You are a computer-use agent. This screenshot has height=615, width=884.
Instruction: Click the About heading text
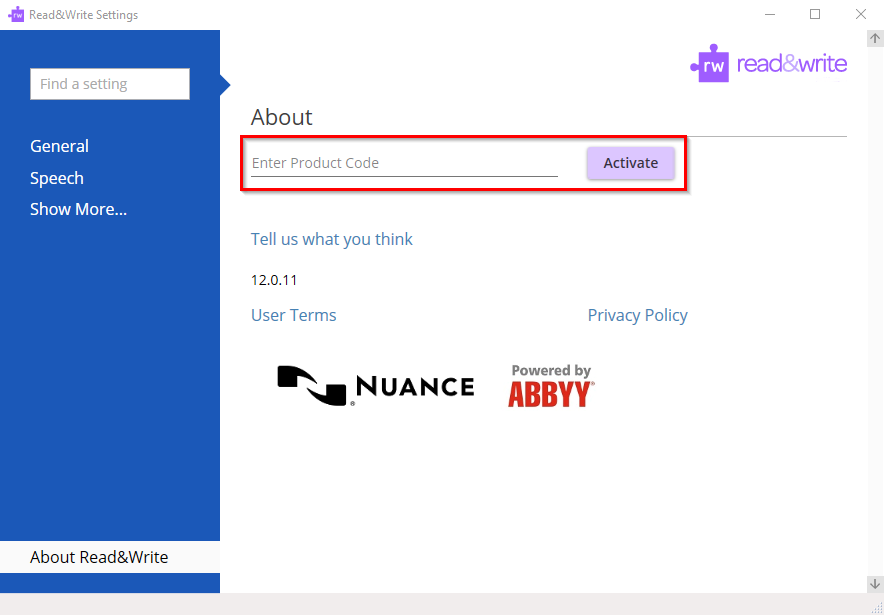tap(281, 117)
